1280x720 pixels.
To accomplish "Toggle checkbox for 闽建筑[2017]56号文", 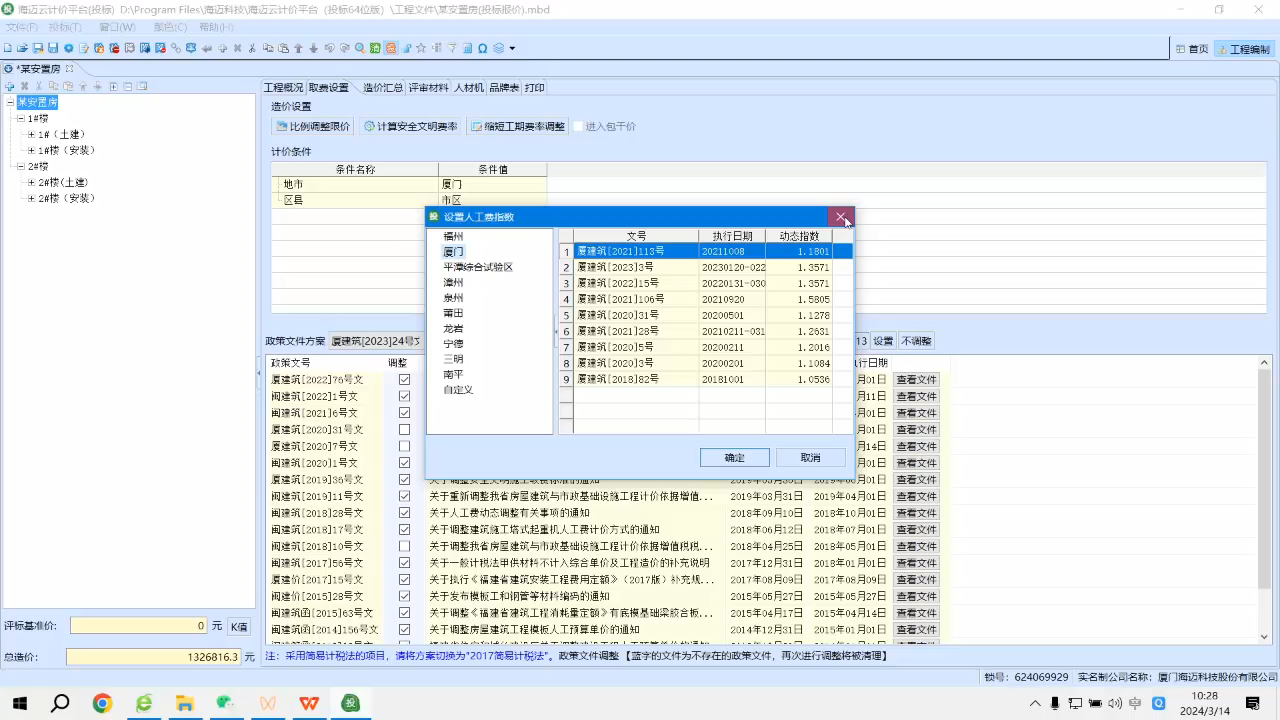I will (404, 563).
